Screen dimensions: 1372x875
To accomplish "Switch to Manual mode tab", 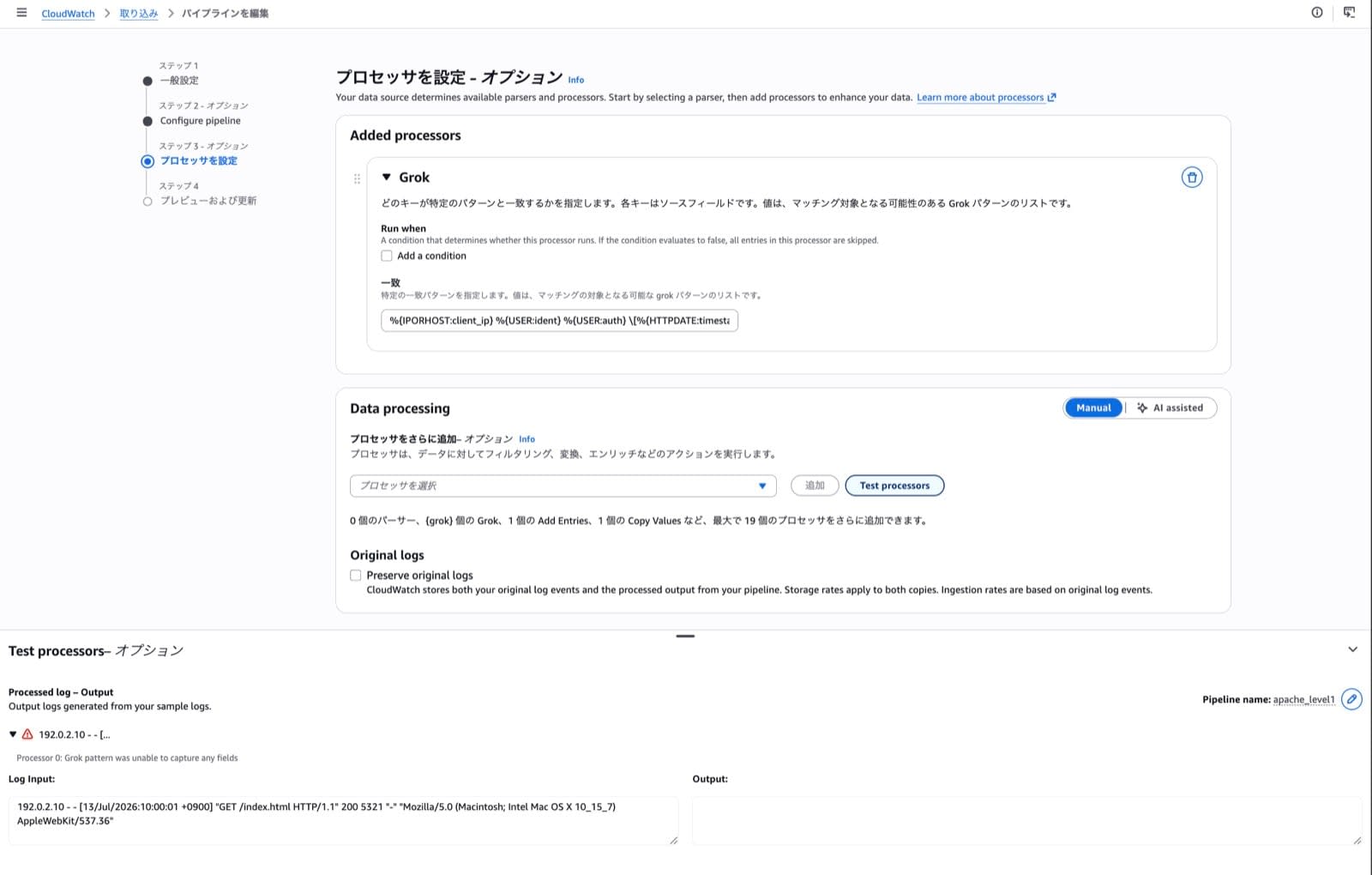I will pyautogui.click(x=1093, y=408).
